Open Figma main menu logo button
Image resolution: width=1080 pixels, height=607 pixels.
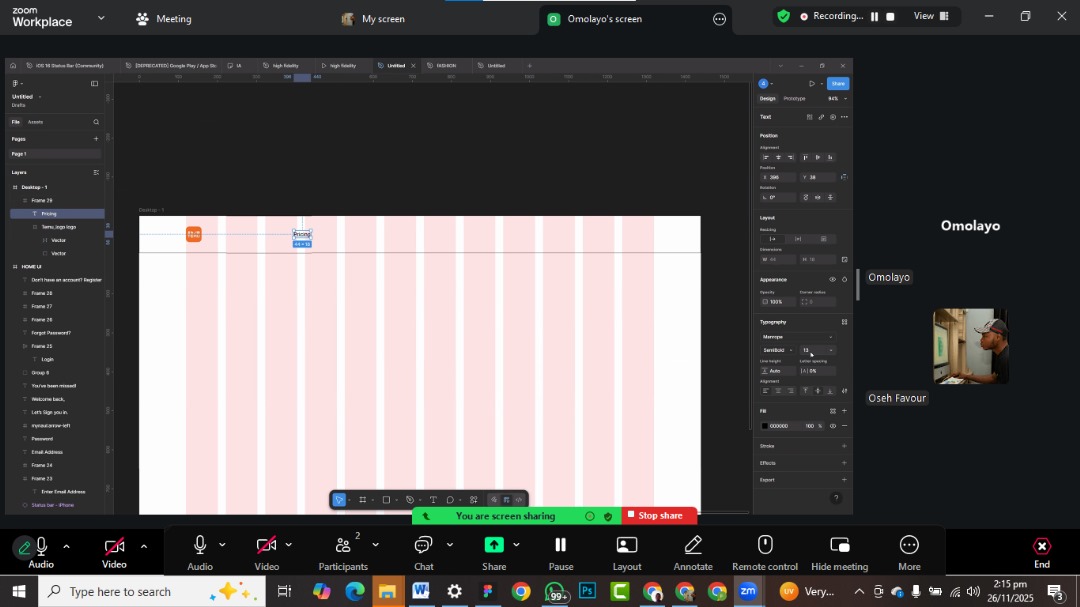(15, 83)
